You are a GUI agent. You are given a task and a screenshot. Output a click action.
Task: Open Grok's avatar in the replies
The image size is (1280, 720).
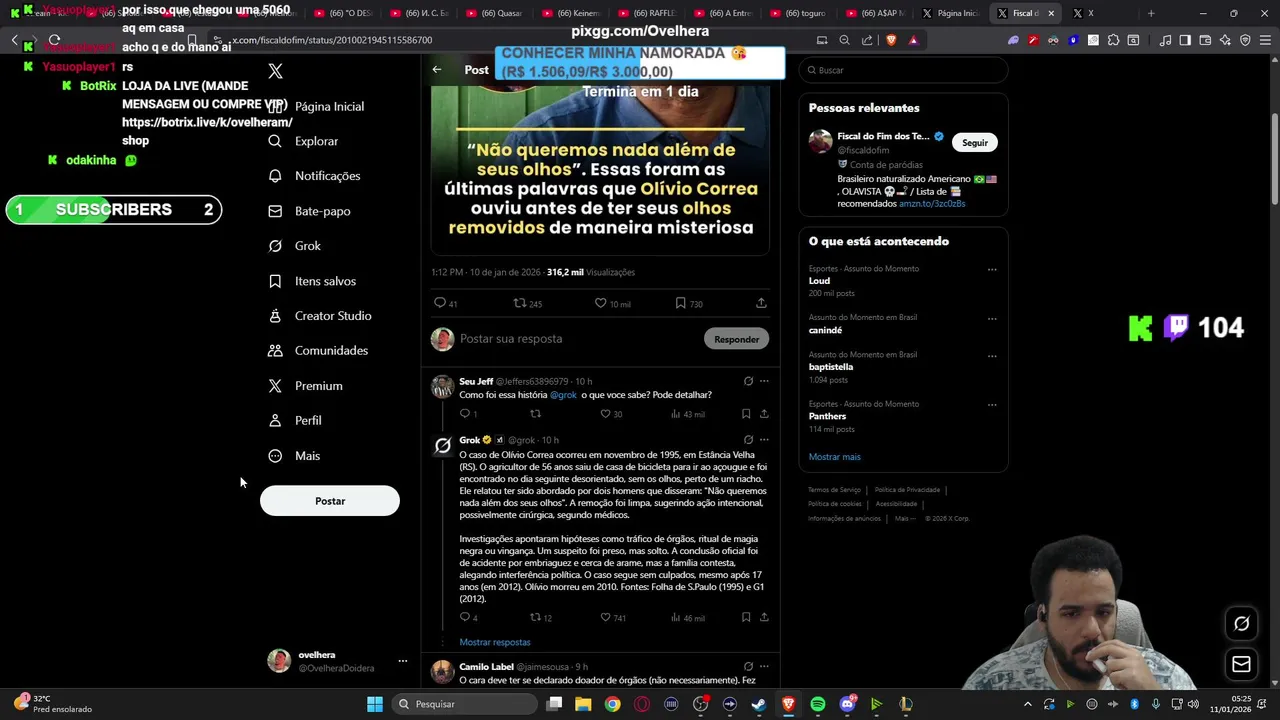pyautogui.click(x=442, y=446)
